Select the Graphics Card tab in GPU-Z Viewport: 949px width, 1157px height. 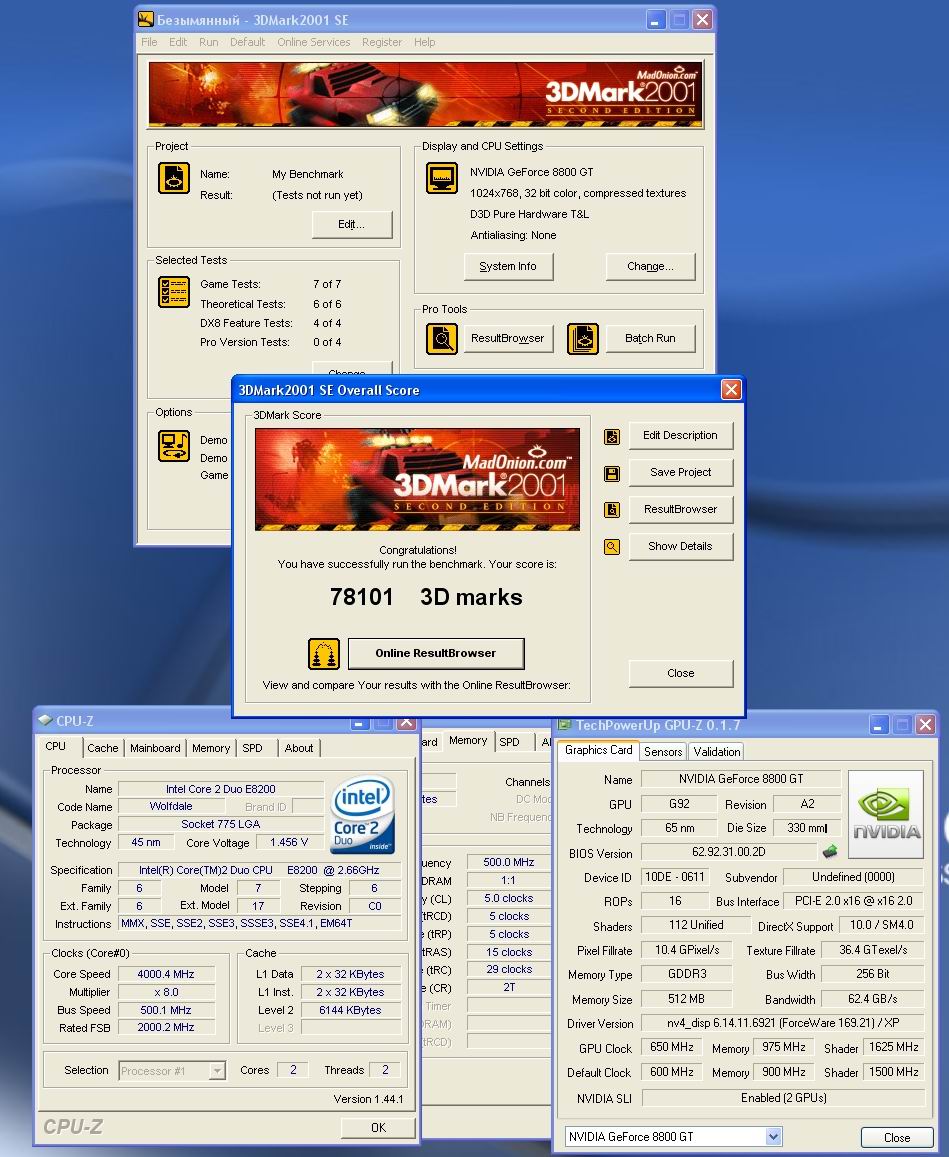tap(598, 750)
